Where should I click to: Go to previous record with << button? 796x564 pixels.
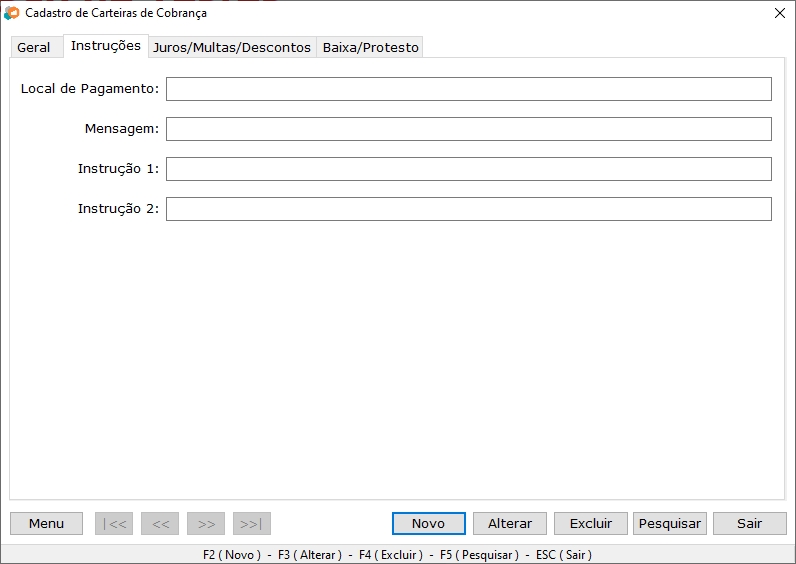(x=160, y=523)
